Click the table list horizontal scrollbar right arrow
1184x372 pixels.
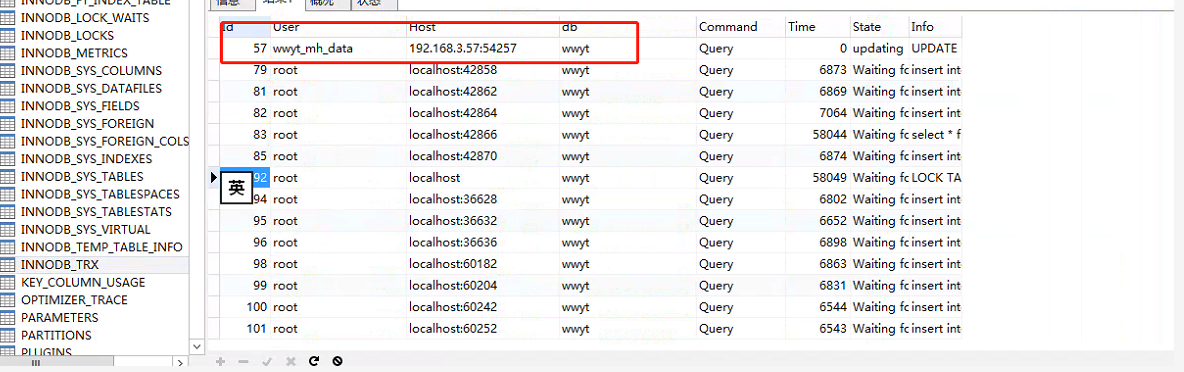(x=181, y=363)
